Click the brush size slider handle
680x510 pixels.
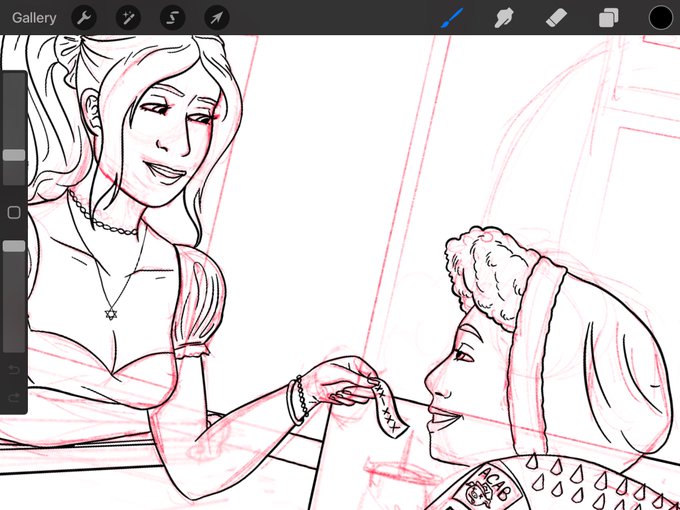[14, 155]
